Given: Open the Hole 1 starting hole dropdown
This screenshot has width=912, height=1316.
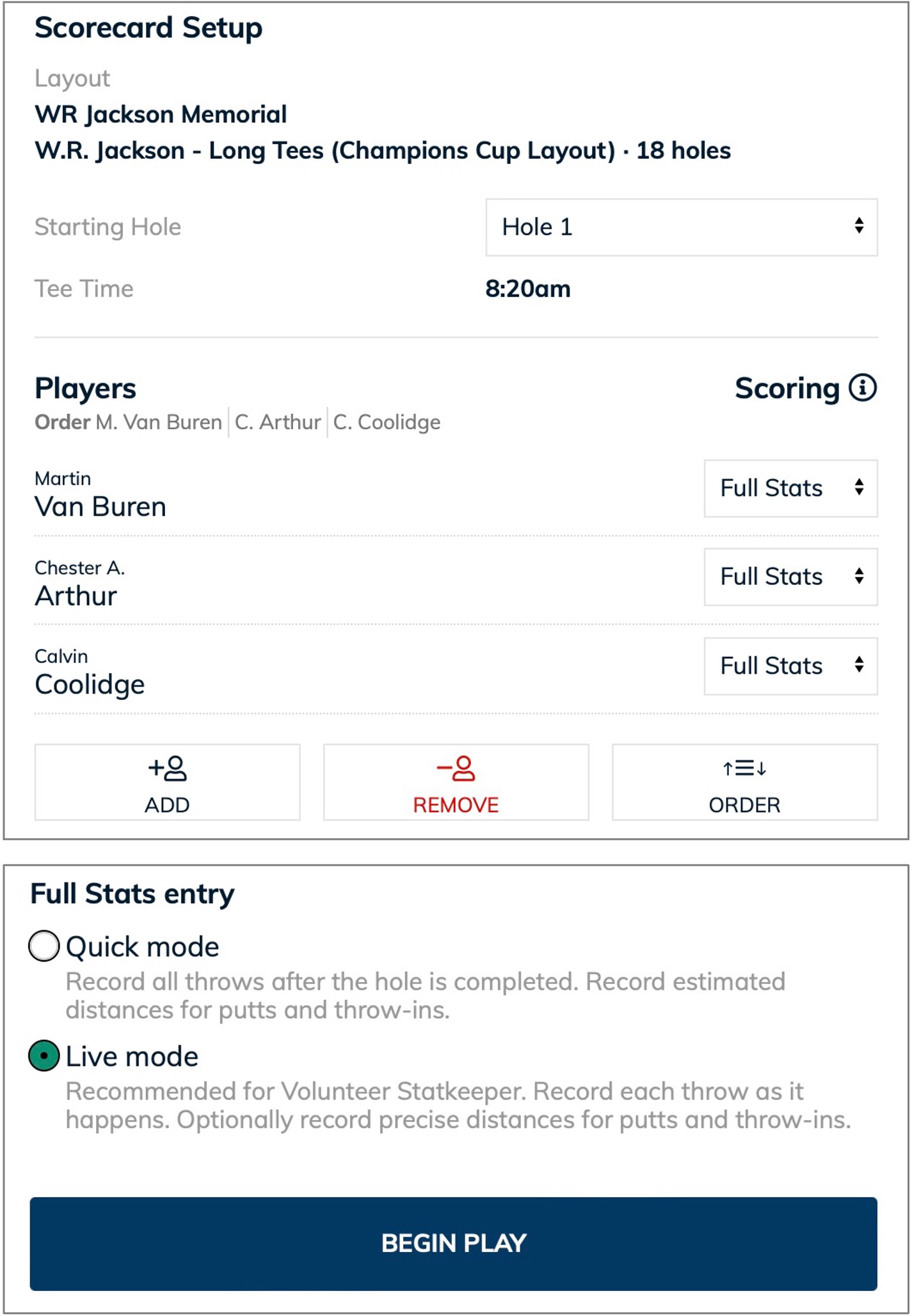Looking at the screenshot, I should pyautogui.click(x=682, y=227).
